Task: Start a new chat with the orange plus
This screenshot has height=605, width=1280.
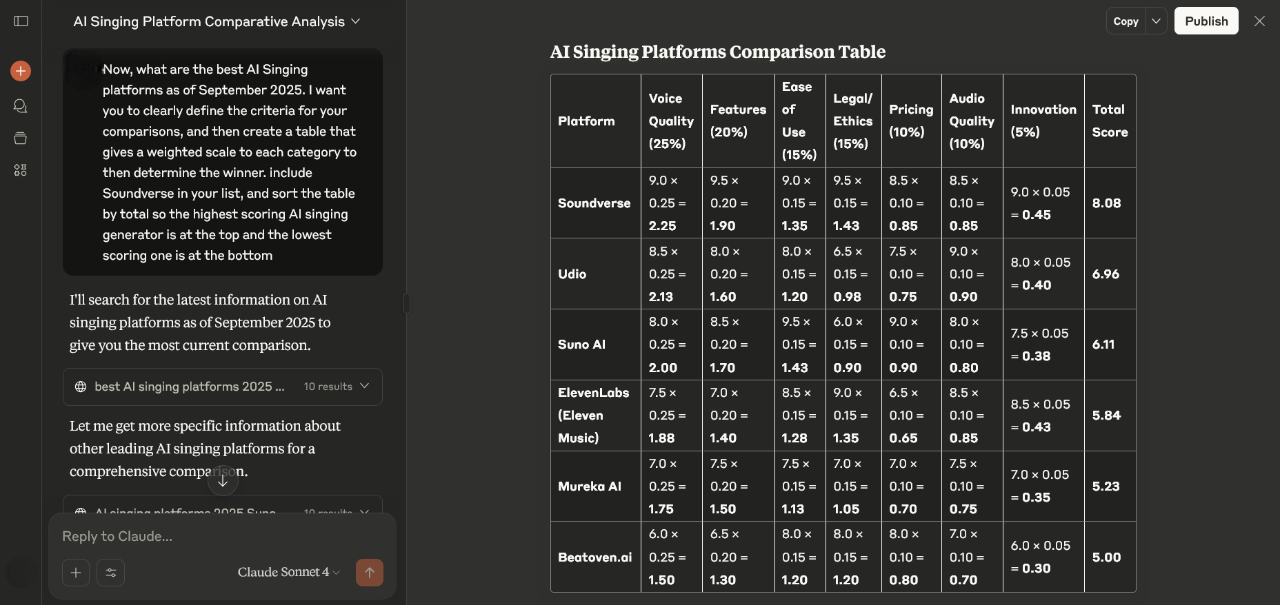Action: pyautogui.click(x=20, y=71)
